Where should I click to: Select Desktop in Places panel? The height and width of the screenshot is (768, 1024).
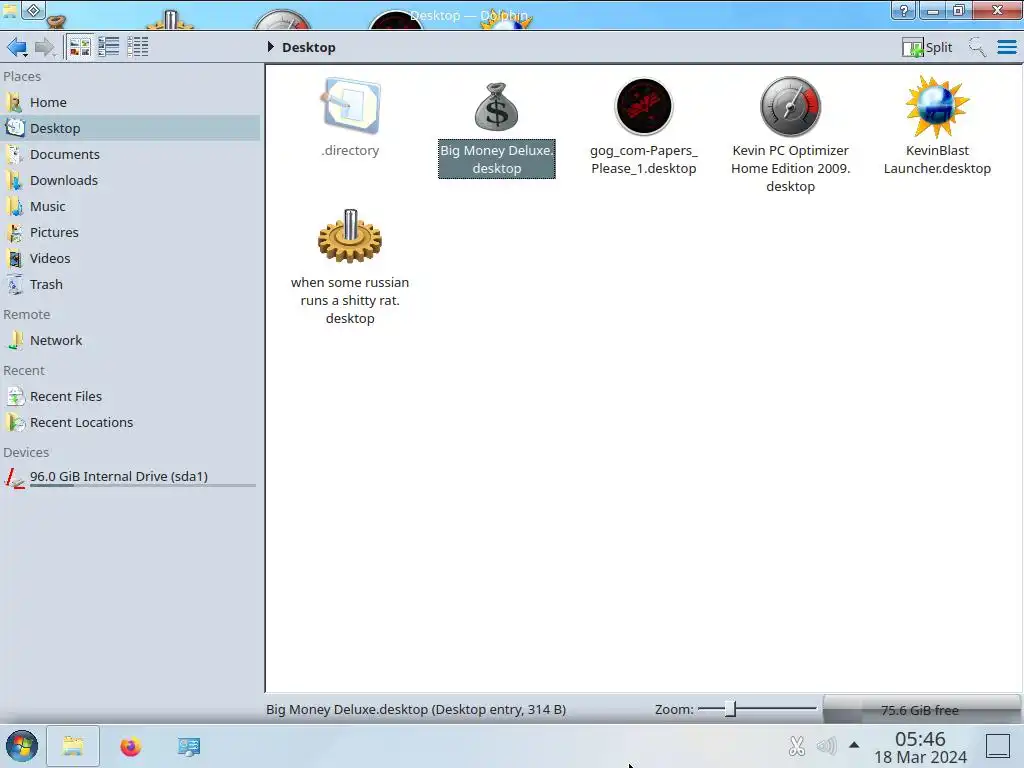point(131,129)
